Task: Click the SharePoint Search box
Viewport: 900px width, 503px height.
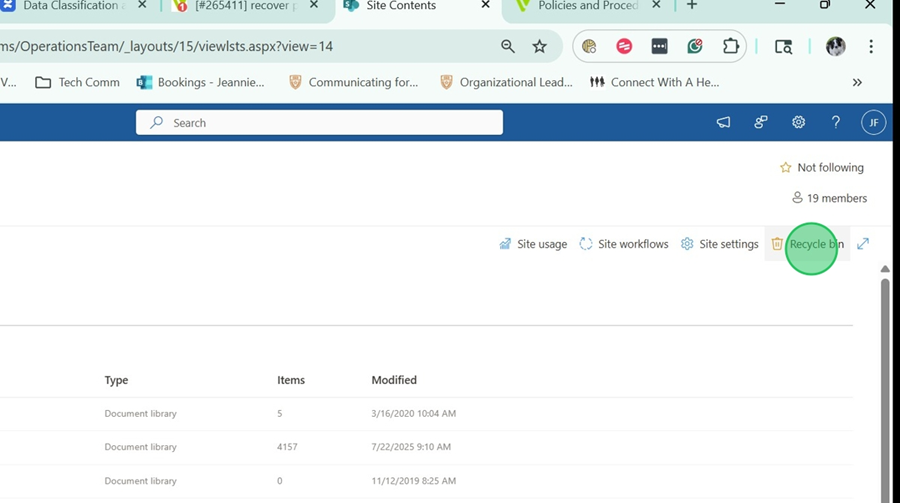Action: [319, 122]
